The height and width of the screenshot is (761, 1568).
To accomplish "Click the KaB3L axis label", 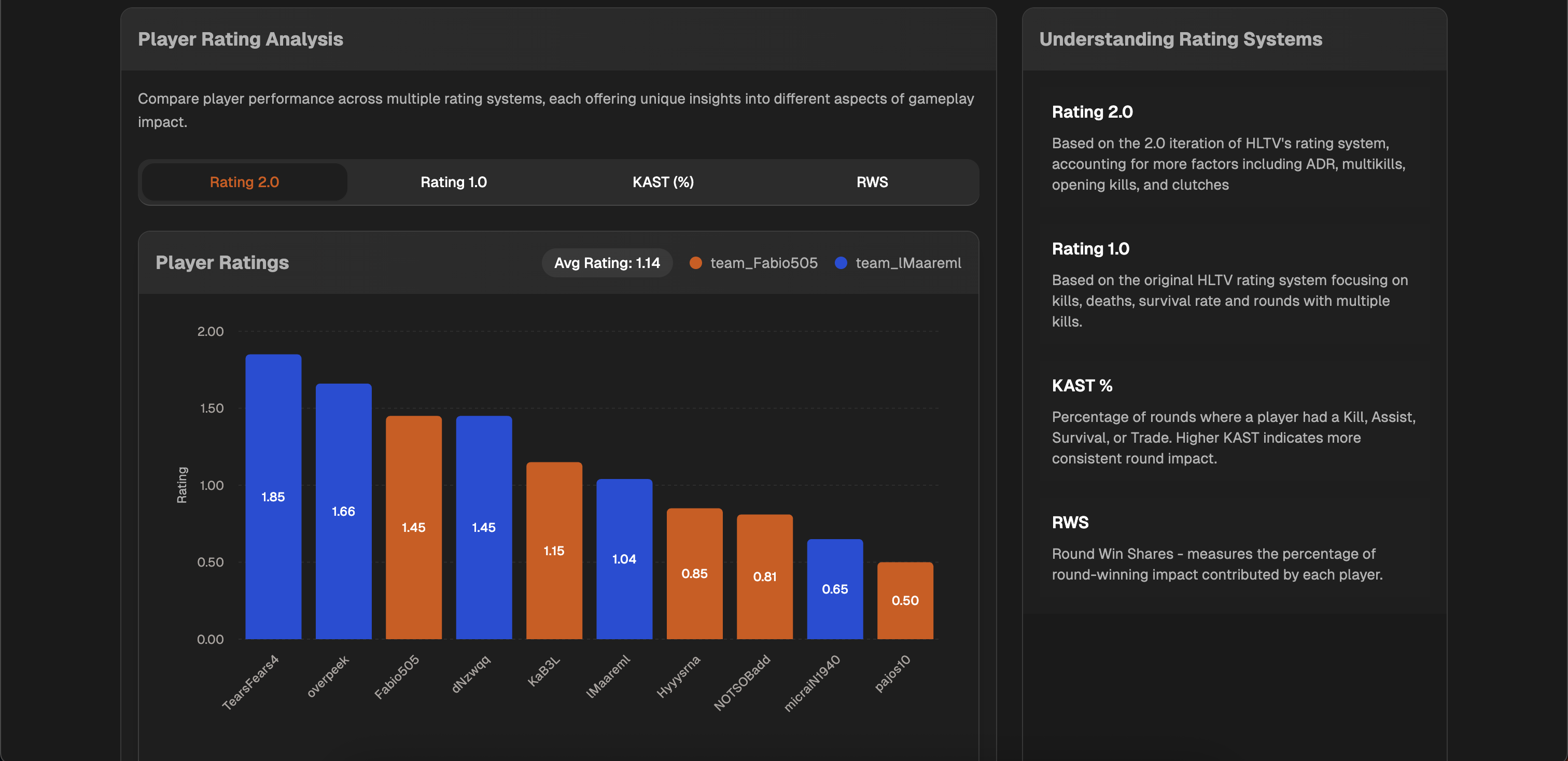I will point(543,671).
